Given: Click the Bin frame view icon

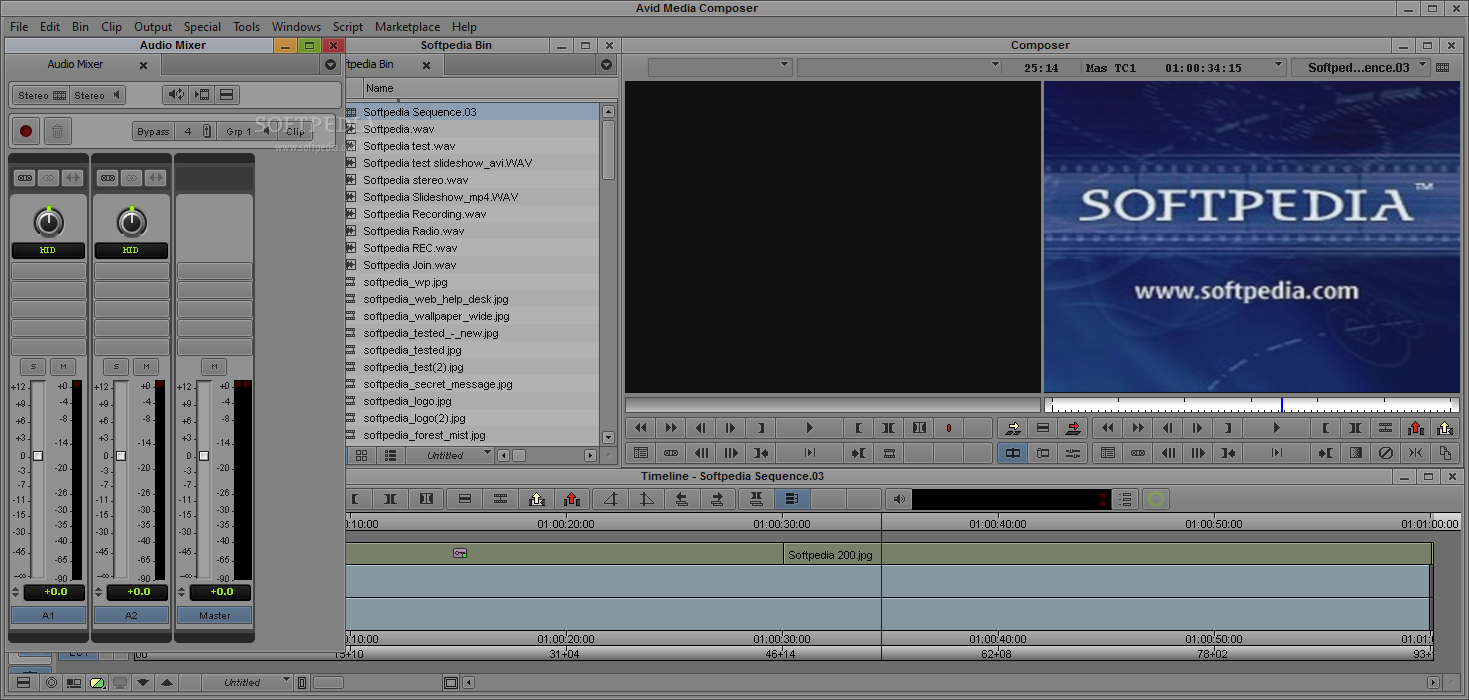Looking at the screenshot, I should pos(361,455).
